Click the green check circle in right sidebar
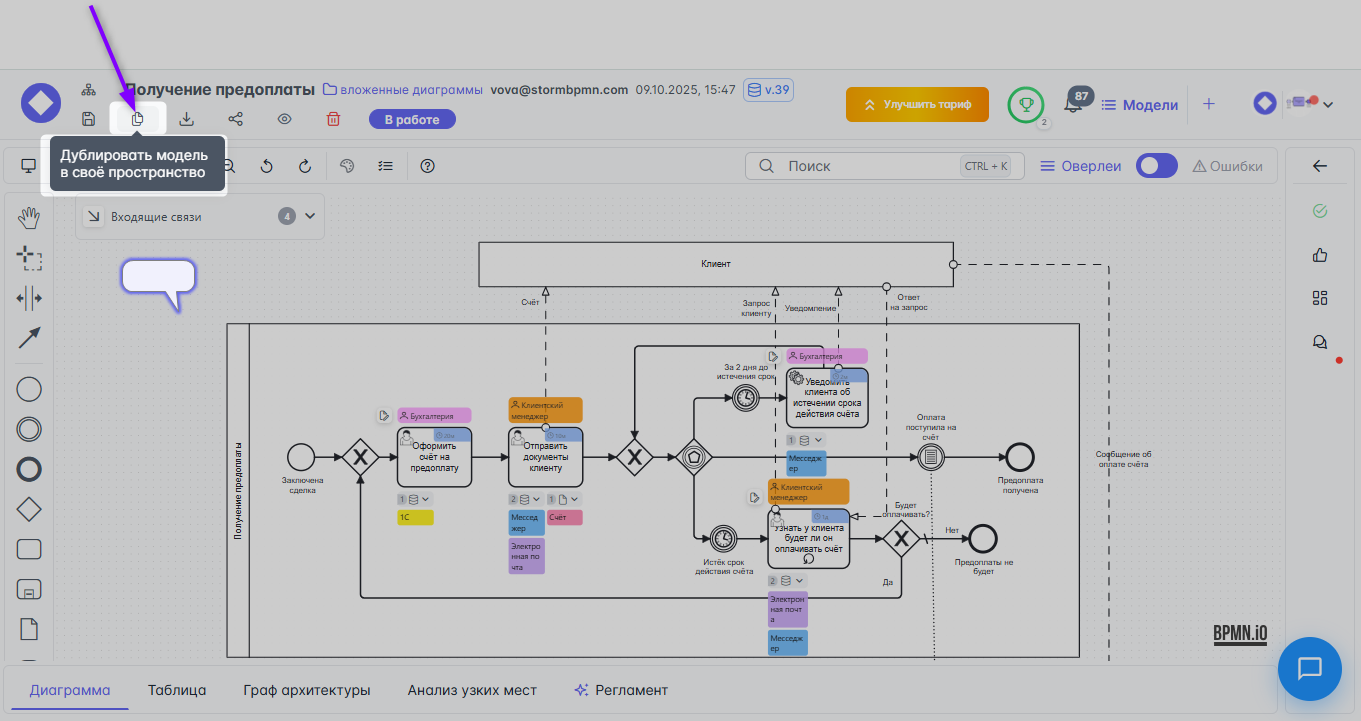The image size is (1361, 721). [x=1320, y=211]
